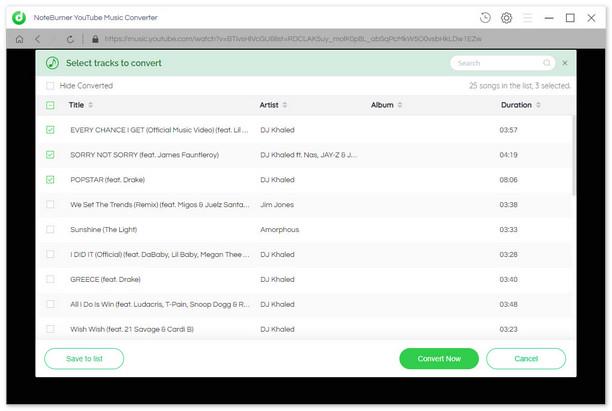Click artist DJ Khaled ft. Nas, JAY-Z
The image size is (612, 411).
coord(309,155)
